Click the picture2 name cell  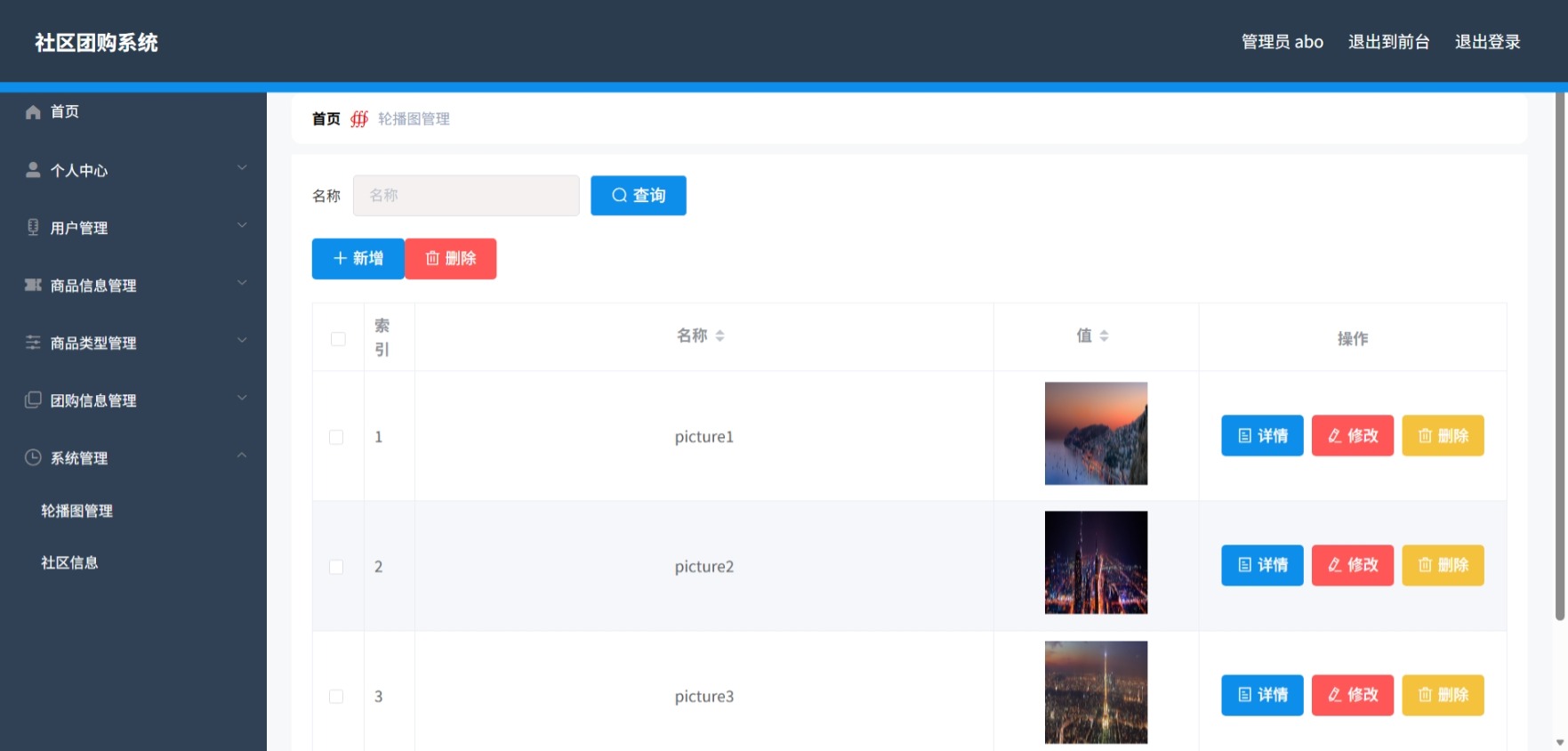(x=704, y=566)
